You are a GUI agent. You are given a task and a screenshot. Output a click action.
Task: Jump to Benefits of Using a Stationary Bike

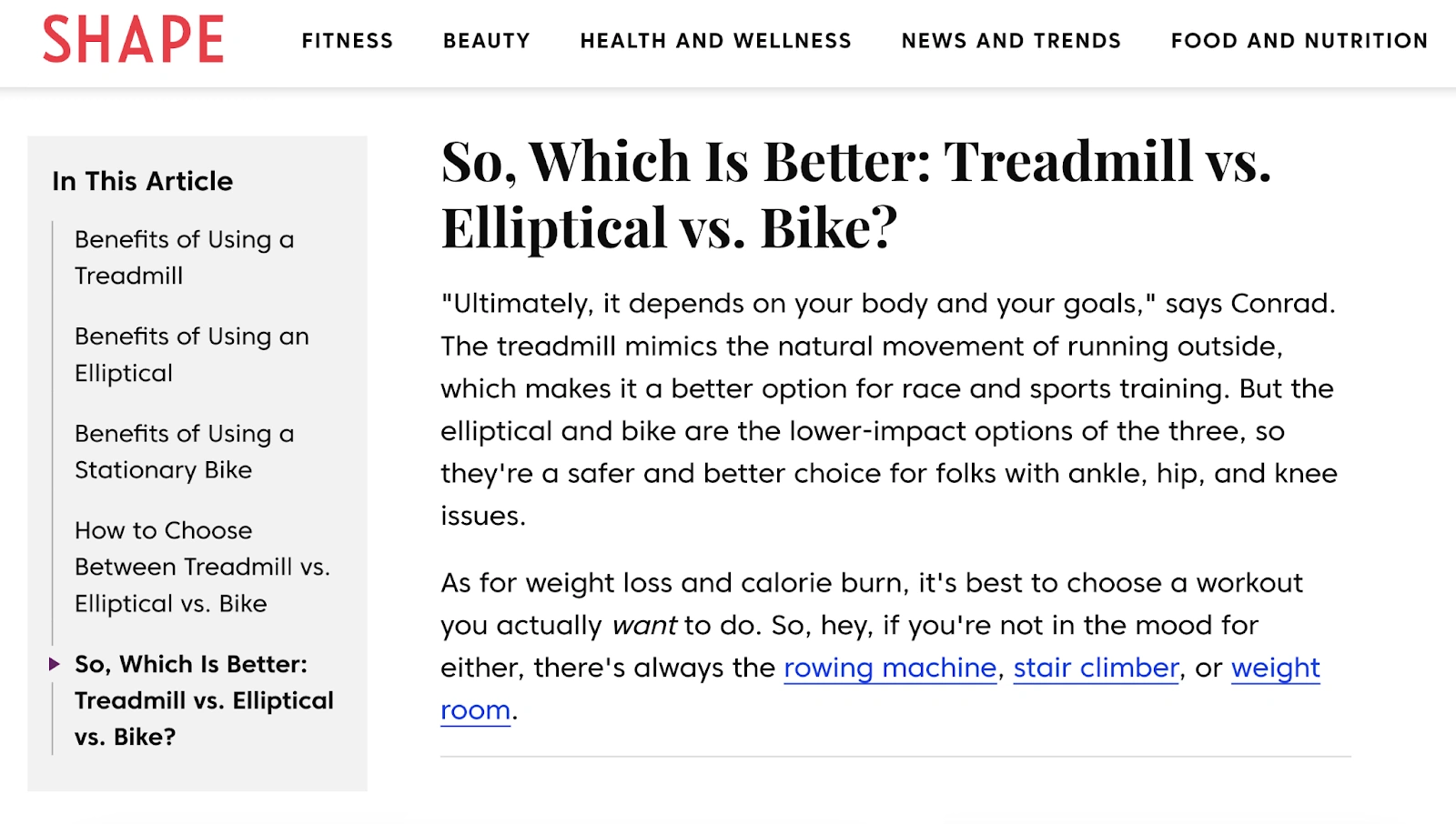185,452
